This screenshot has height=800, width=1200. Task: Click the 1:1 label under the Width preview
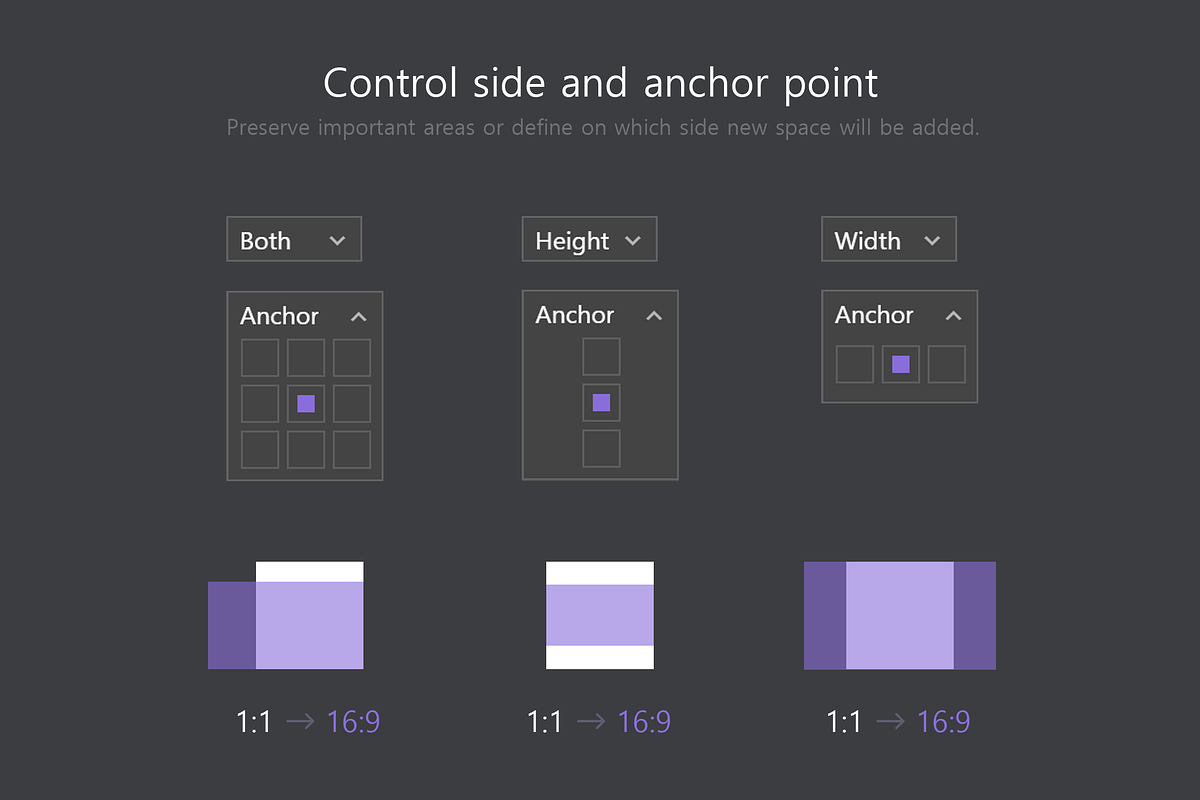pyautogui.click(x=845, y=720)
